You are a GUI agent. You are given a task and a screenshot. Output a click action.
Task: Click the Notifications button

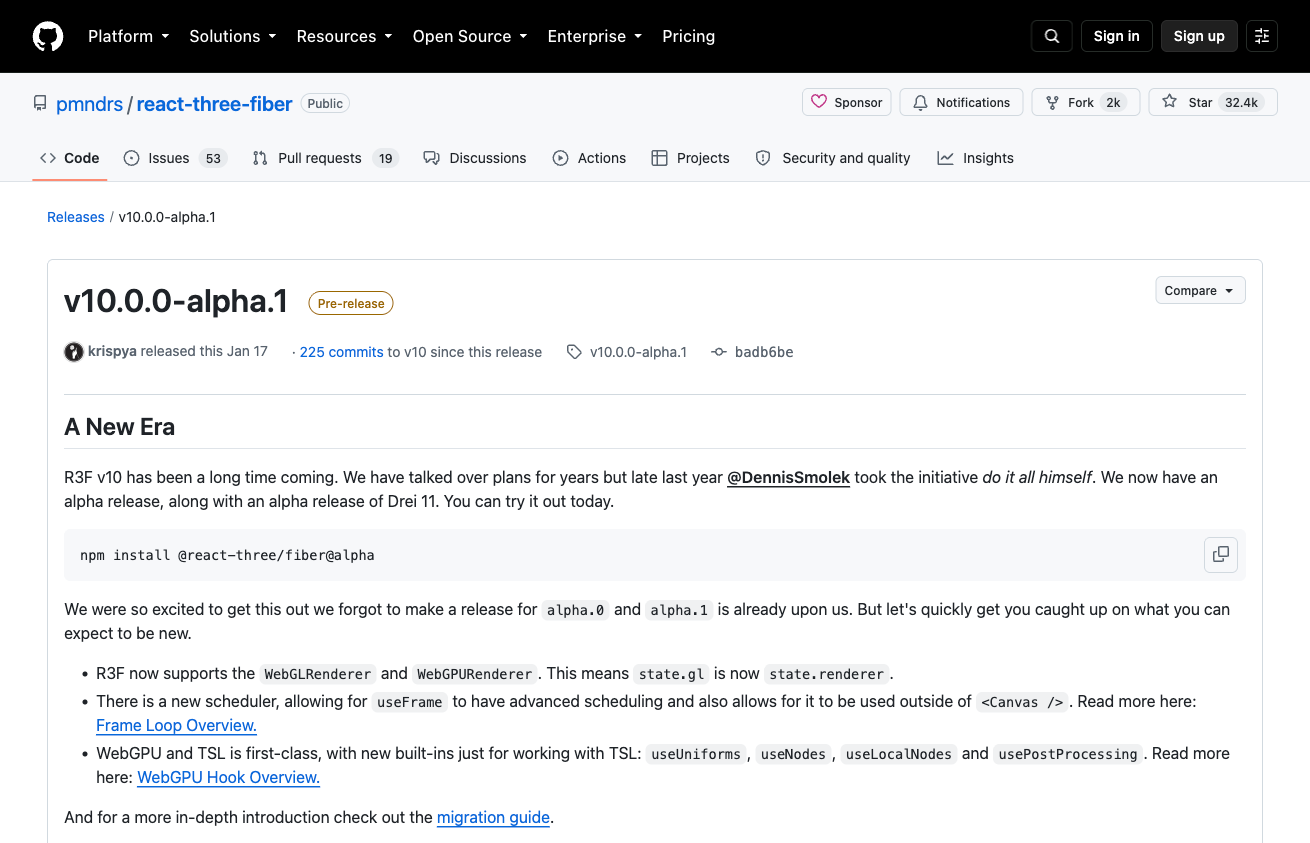(962, 102)
